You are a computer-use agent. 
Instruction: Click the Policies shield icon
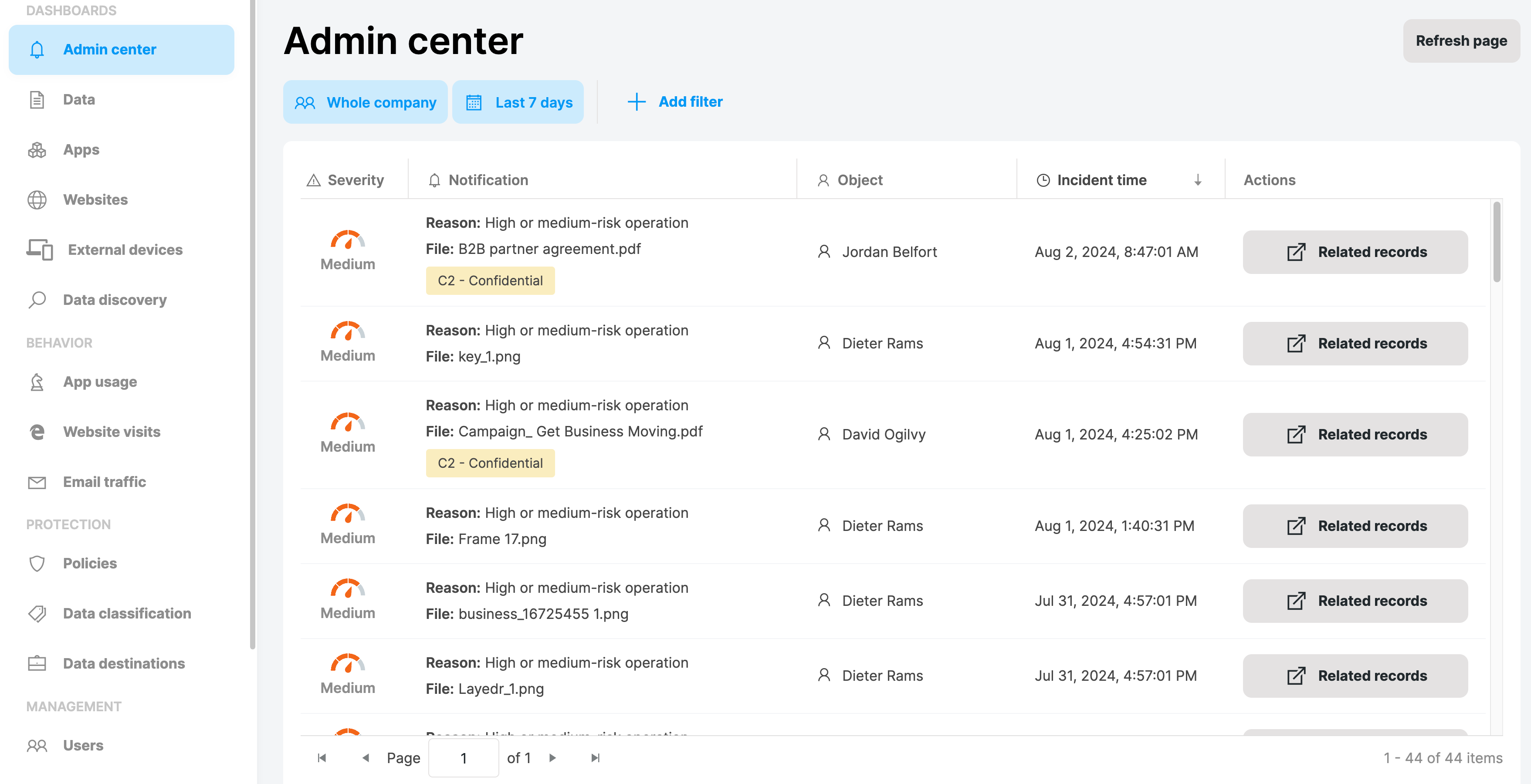coord(37,563)
